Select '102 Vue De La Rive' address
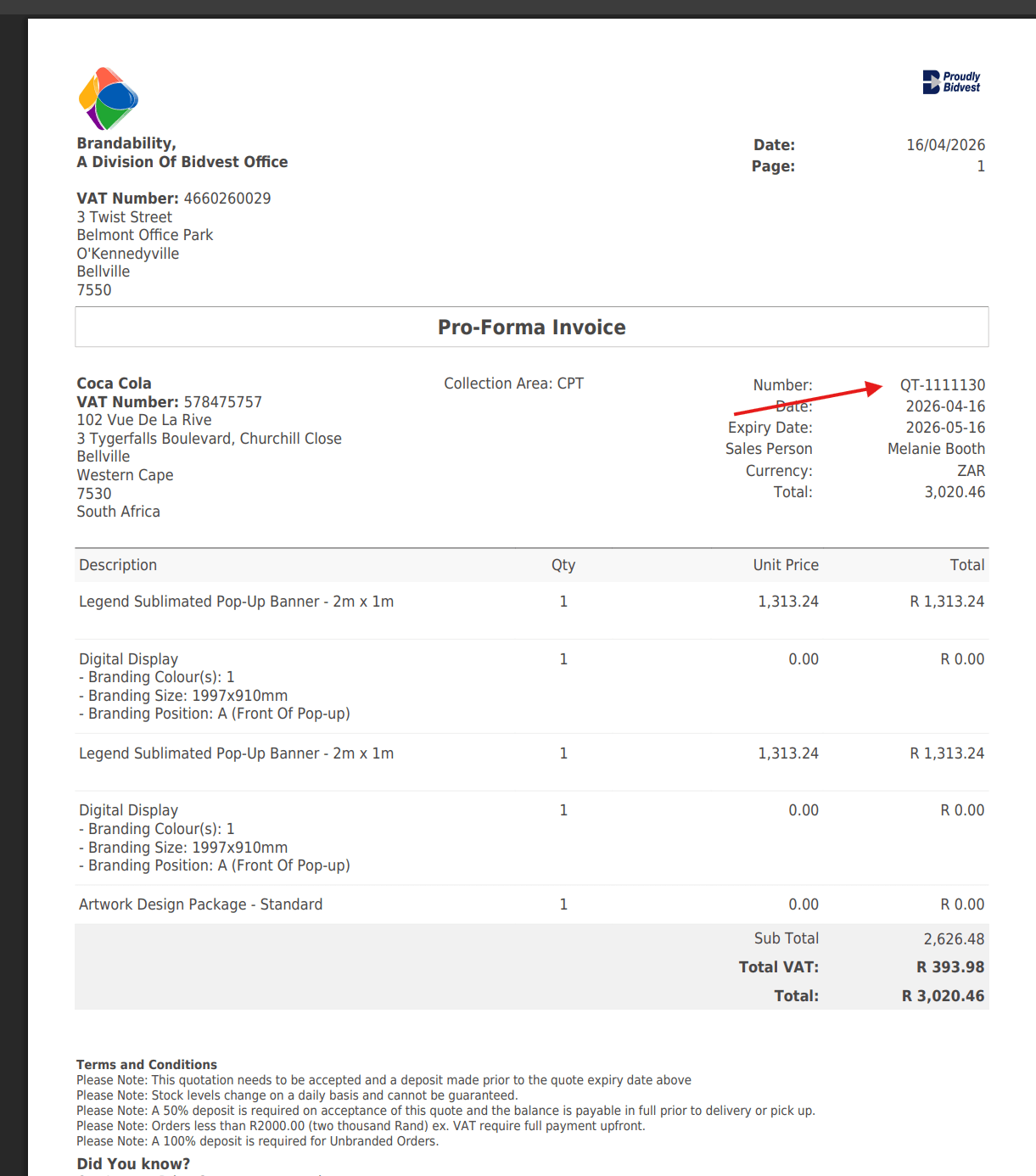 pos(144,420)
